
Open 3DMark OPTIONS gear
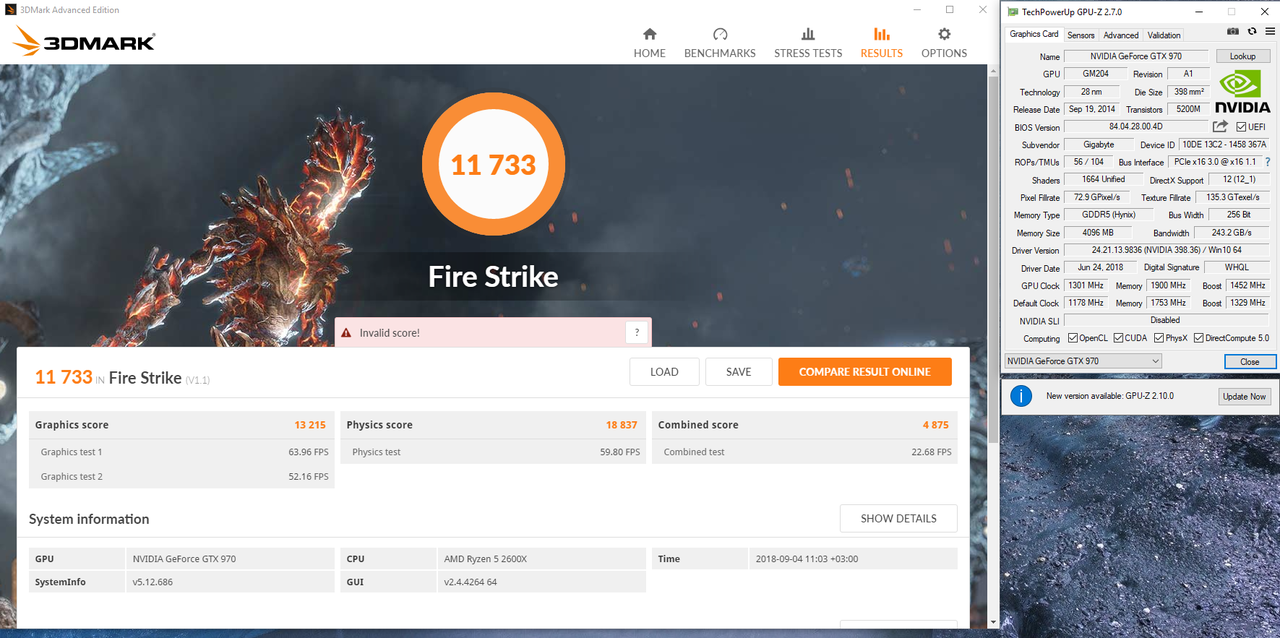click(944, 43)
